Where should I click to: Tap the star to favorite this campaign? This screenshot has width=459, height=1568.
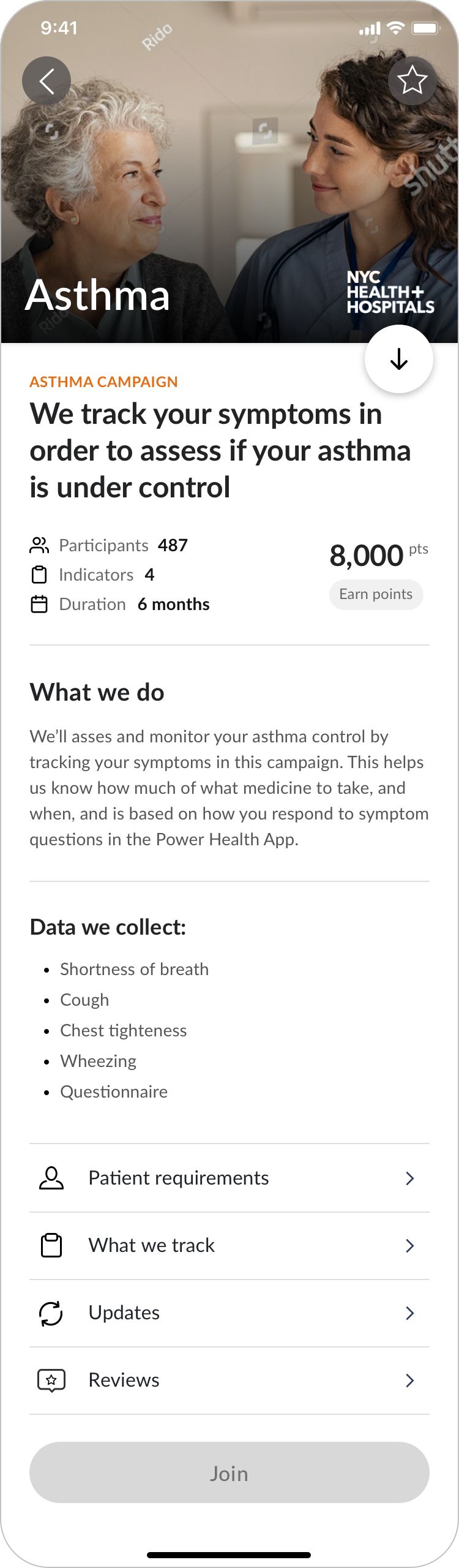click(412, 80)
